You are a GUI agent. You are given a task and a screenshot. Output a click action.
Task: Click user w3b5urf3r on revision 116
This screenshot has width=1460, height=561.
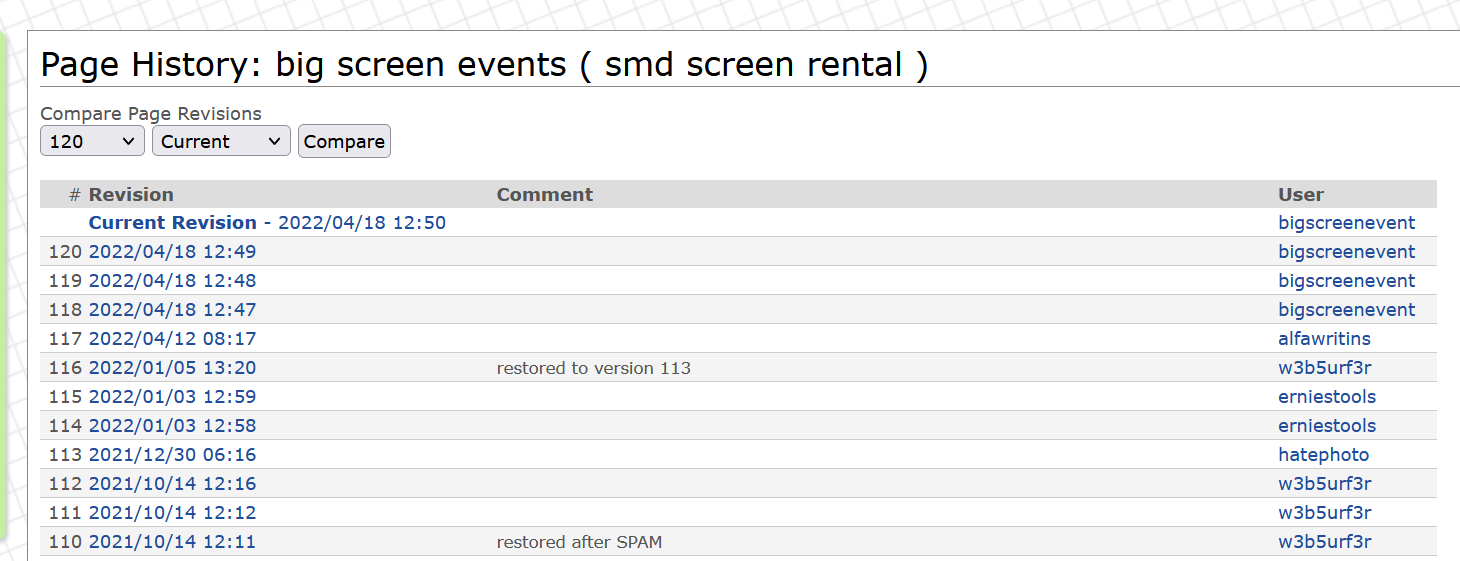coord(1324,368)
